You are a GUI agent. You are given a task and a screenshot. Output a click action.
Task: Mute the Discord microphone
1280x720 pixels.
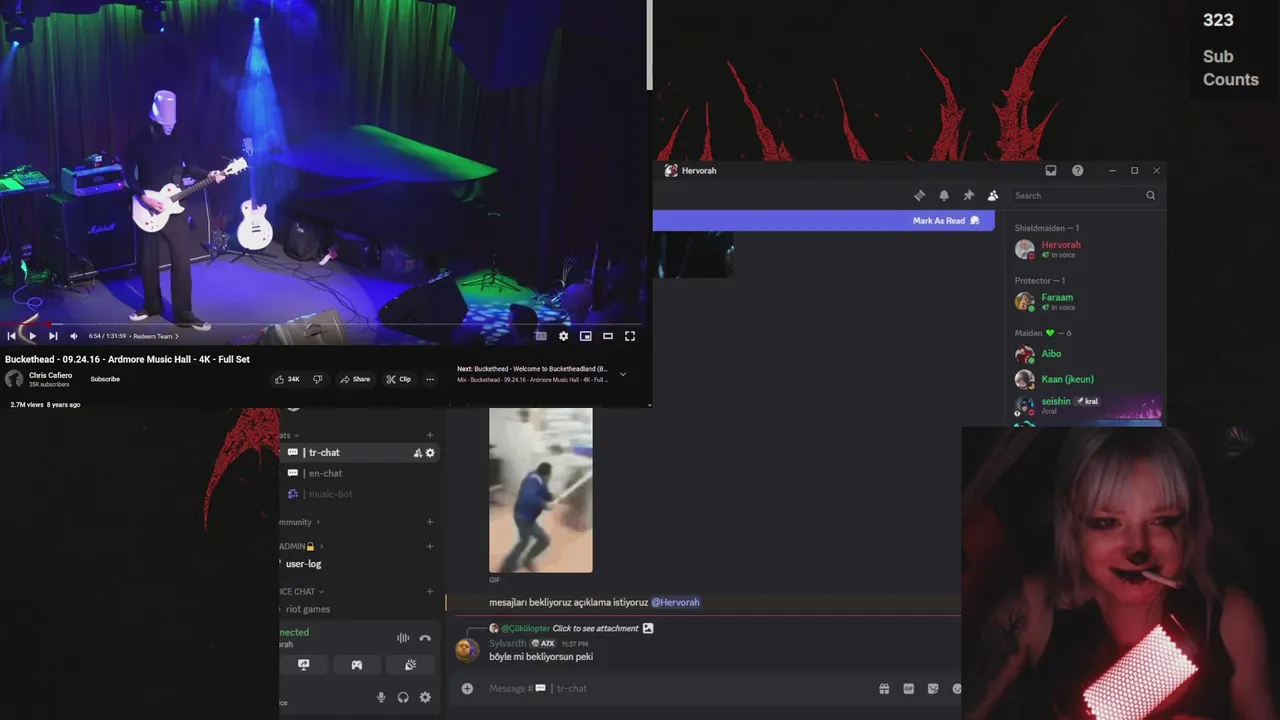[381, 697]
